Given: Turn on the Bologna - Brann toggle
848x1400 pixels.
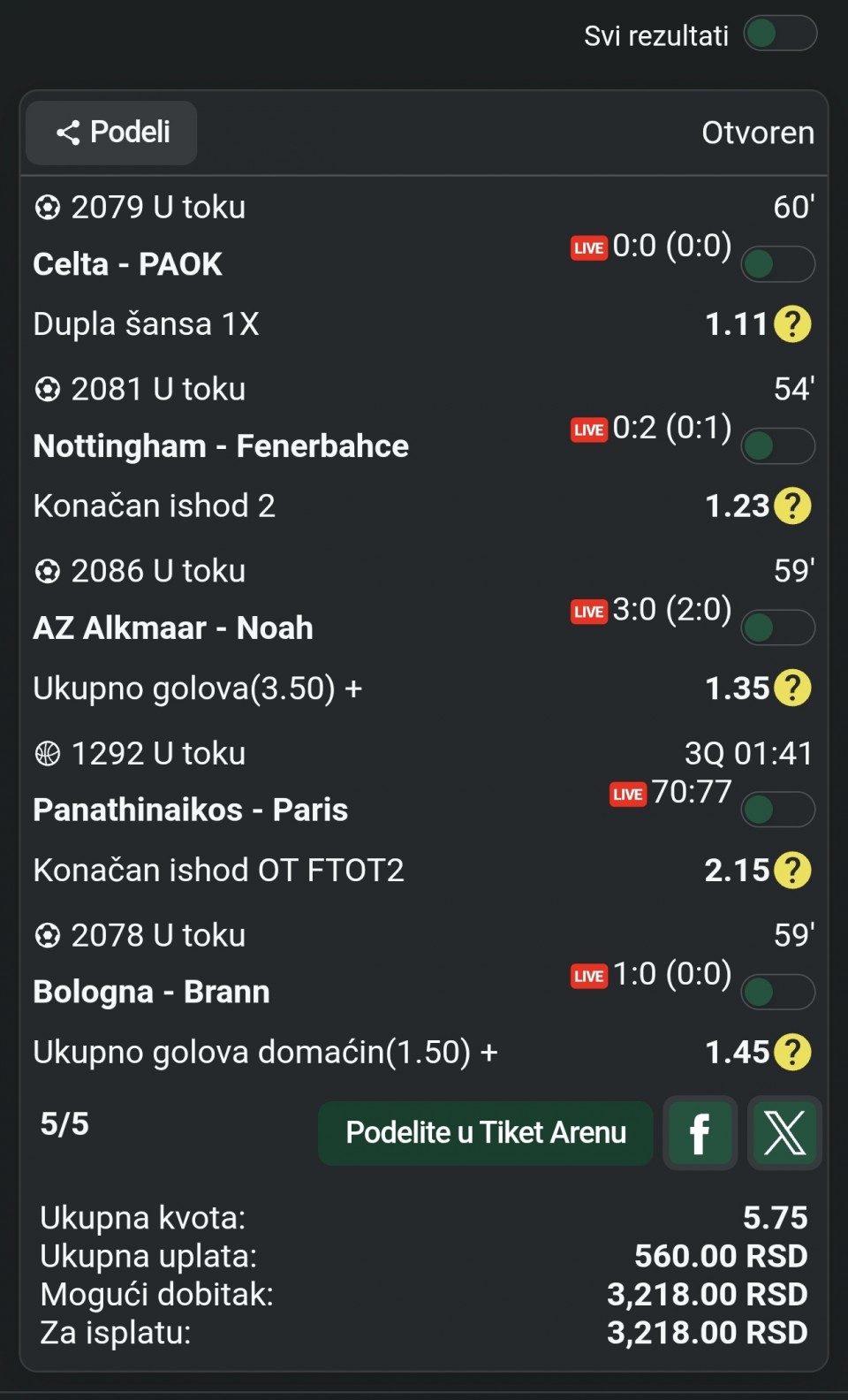Looking at the screenshot, I should point(777,992).
